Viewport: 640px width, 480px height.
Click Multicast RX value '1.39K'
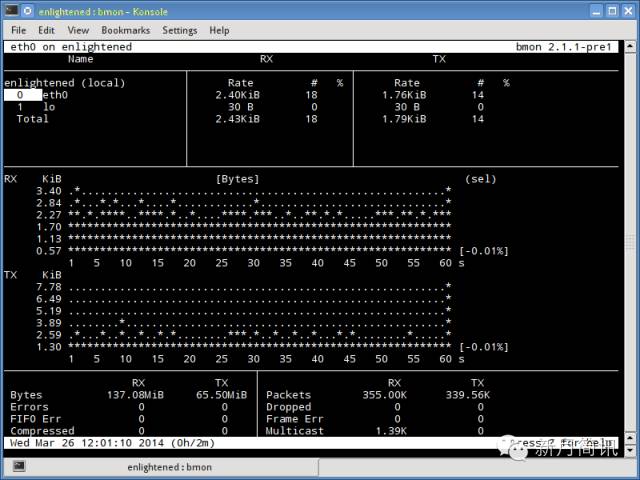391,431
